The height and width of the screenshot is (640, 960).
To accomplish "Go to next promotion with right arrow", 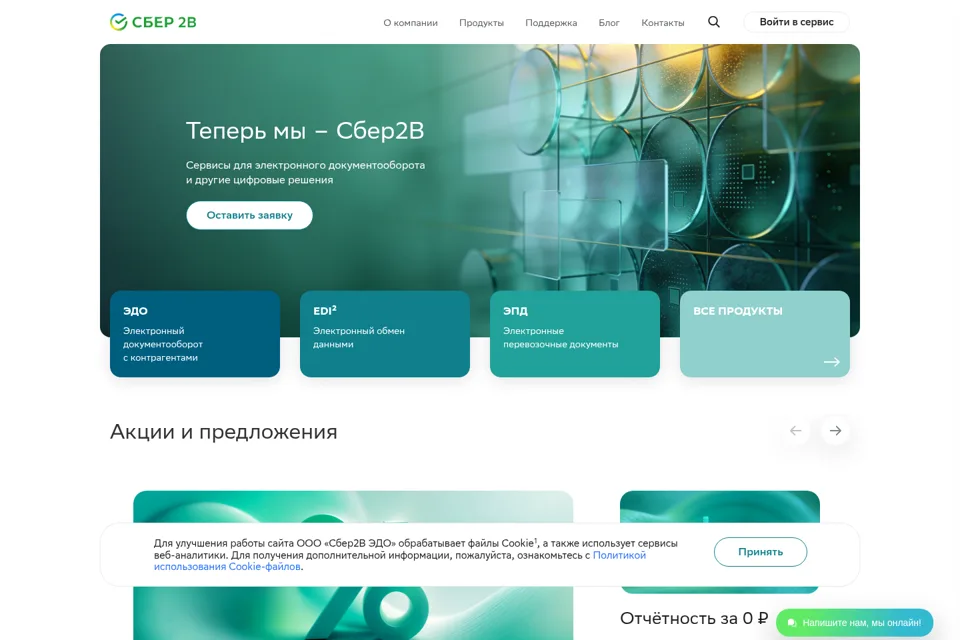I will coord(835,431).
